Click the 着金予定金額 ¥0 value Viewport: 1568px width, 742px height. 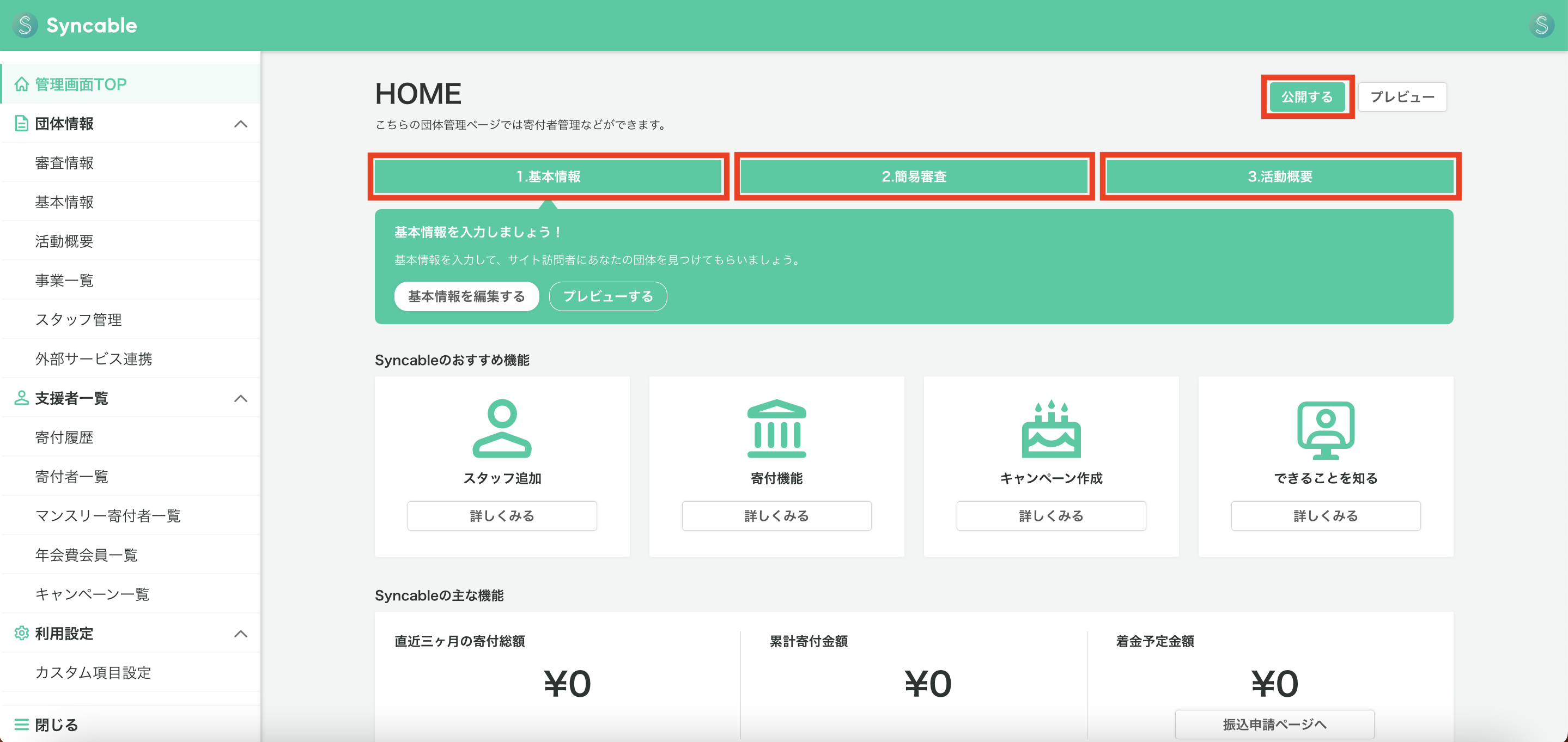click(1274, 684)
